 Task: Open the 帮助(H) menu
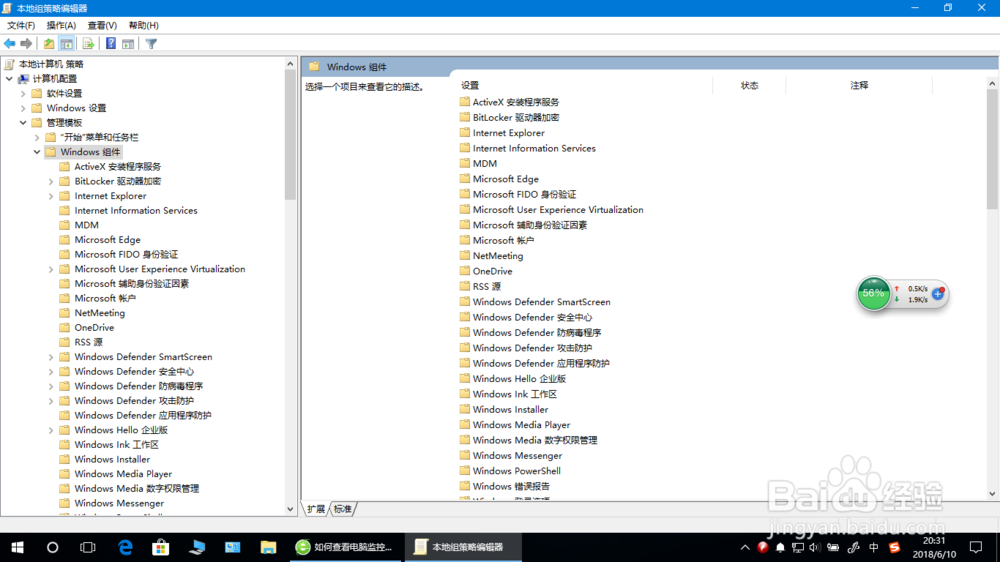click(143, 26)
